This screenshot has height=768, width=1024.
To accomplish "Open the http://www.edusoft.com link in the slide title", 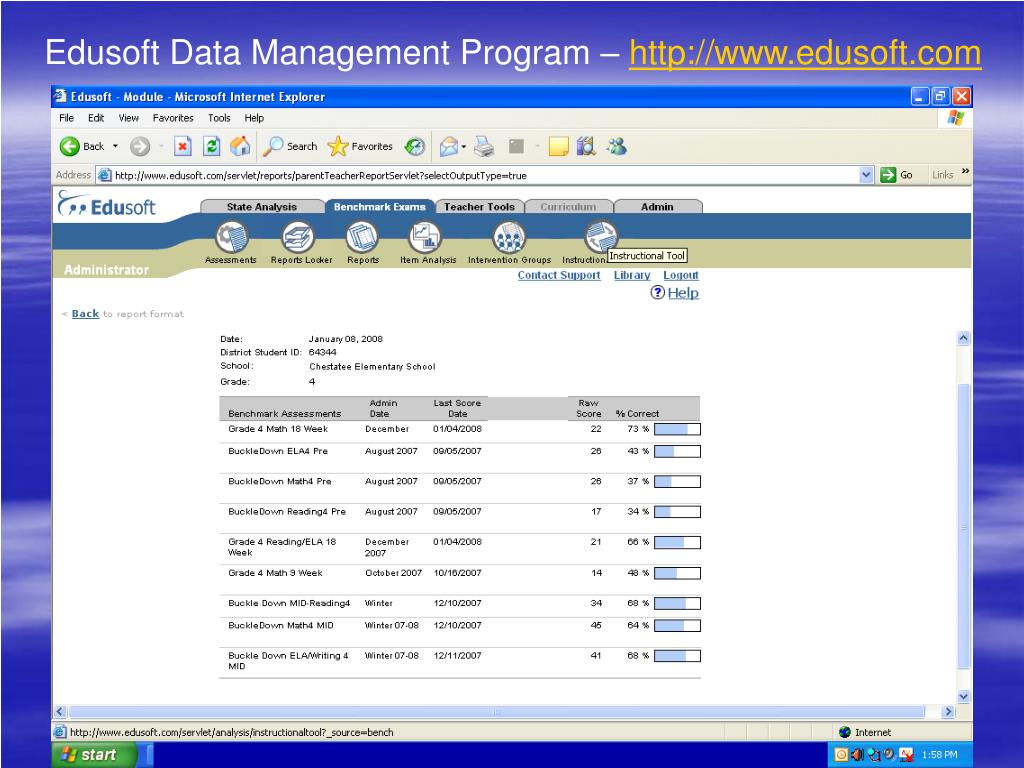I will coord(805,53).
